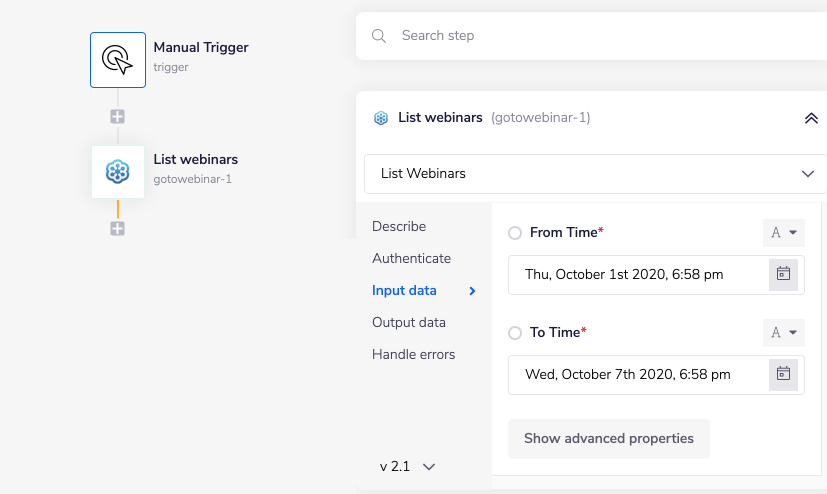Add step below Manual Trigger with plus
827x494 pixels.
pos(118,116)
